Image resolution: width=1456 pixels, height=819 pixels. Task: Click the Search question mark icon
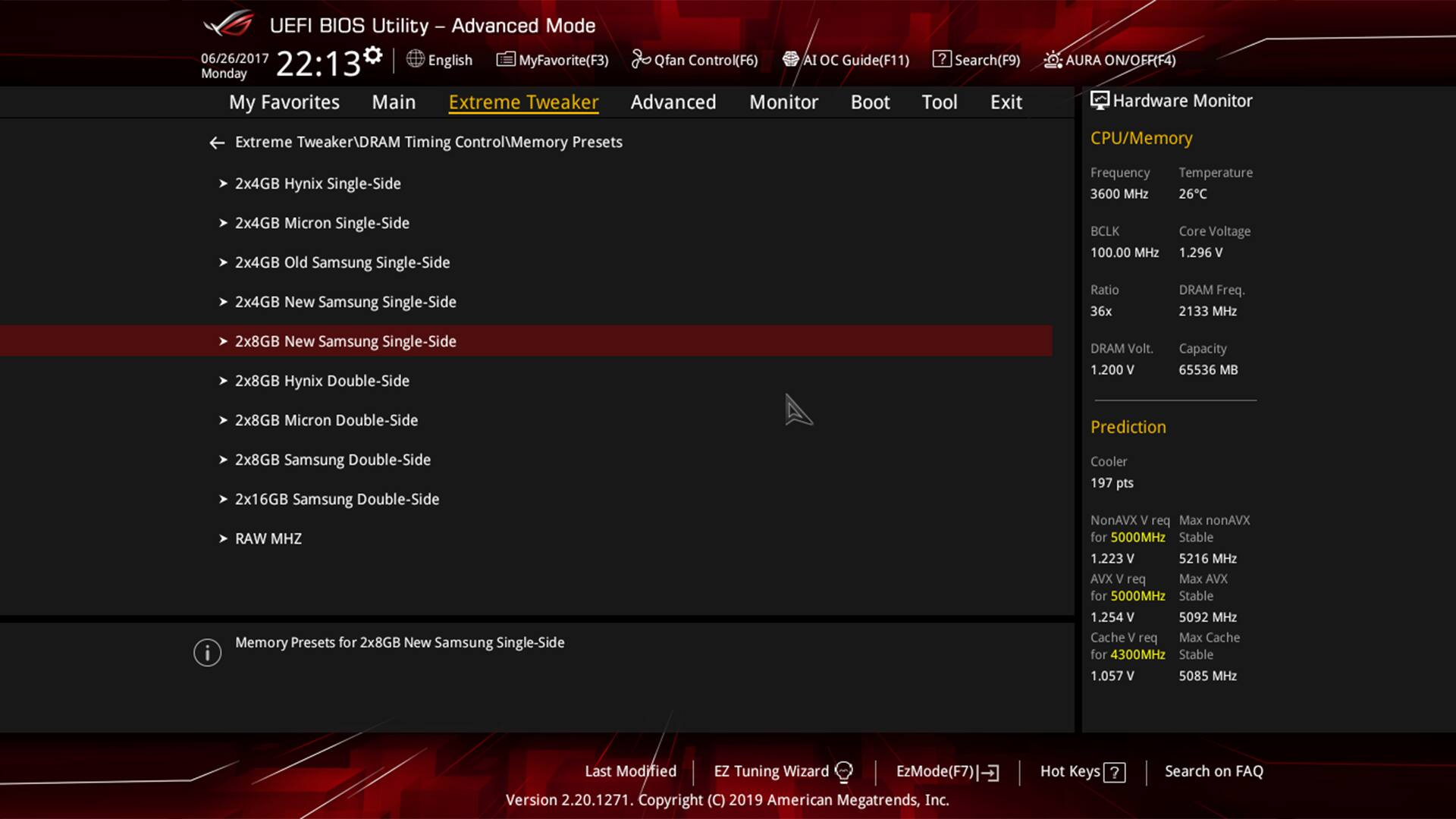[x=941, y=59]
